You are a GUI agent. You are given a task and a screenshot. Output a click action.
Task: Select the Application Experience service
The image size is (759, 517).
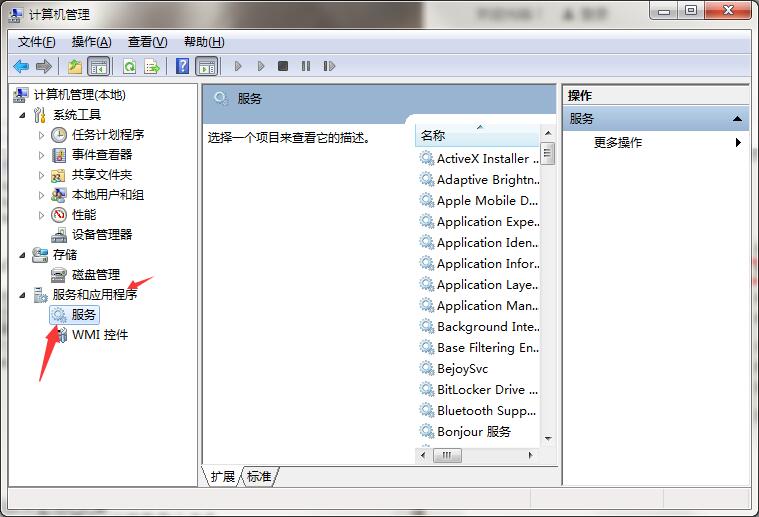point(479,222)
